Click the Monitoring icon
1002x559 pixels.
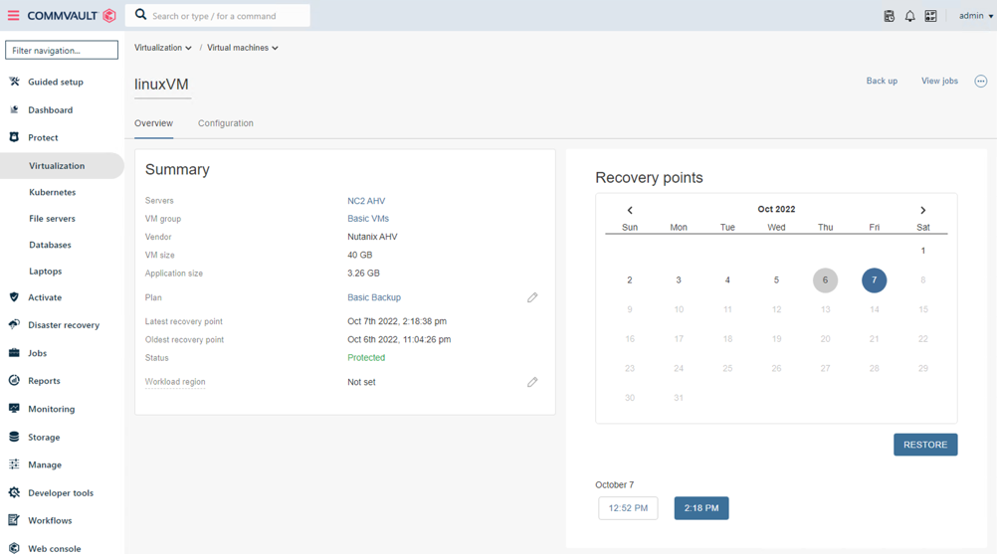[x=14, y=409]
